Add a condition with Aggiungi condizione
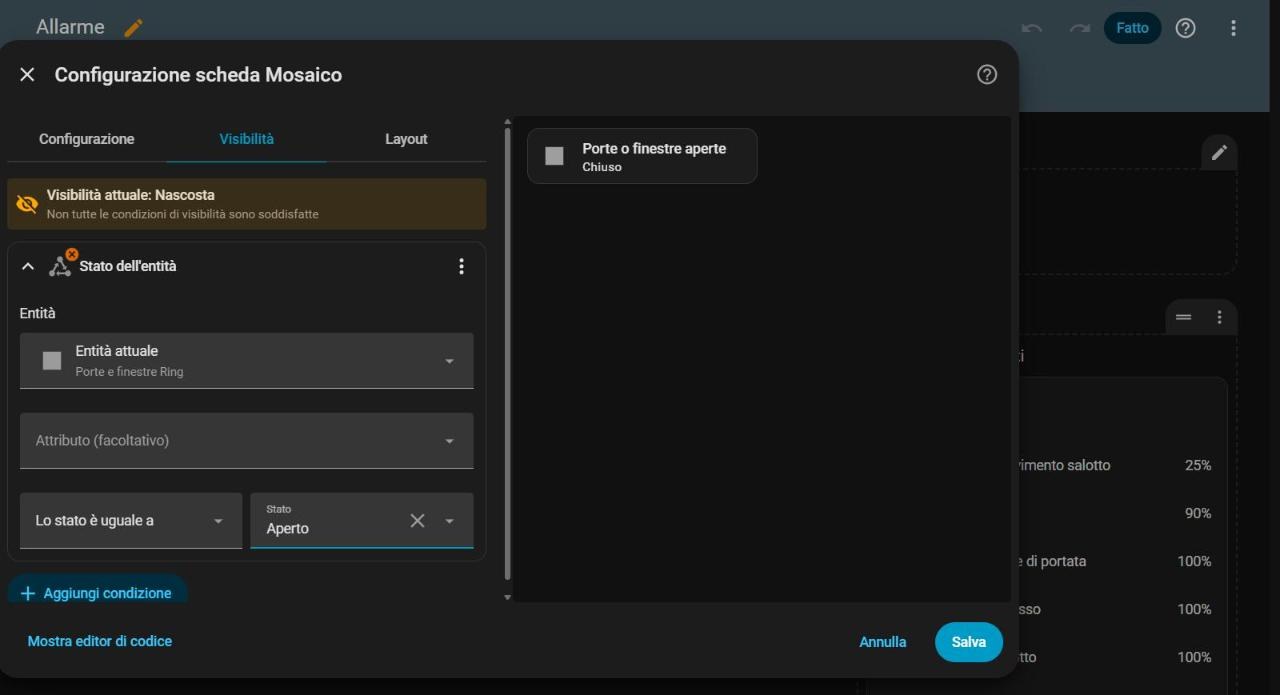The width and height of the screenshot is (1280, 695). tap(97, 593)
